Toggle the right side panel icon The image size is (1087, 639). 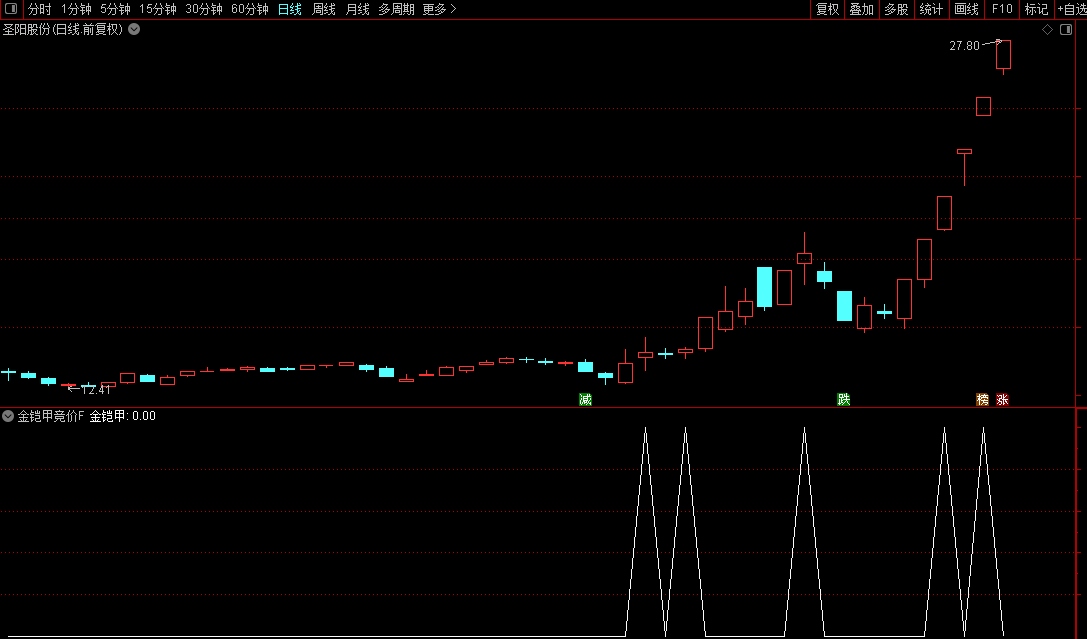coord(1066,30)
